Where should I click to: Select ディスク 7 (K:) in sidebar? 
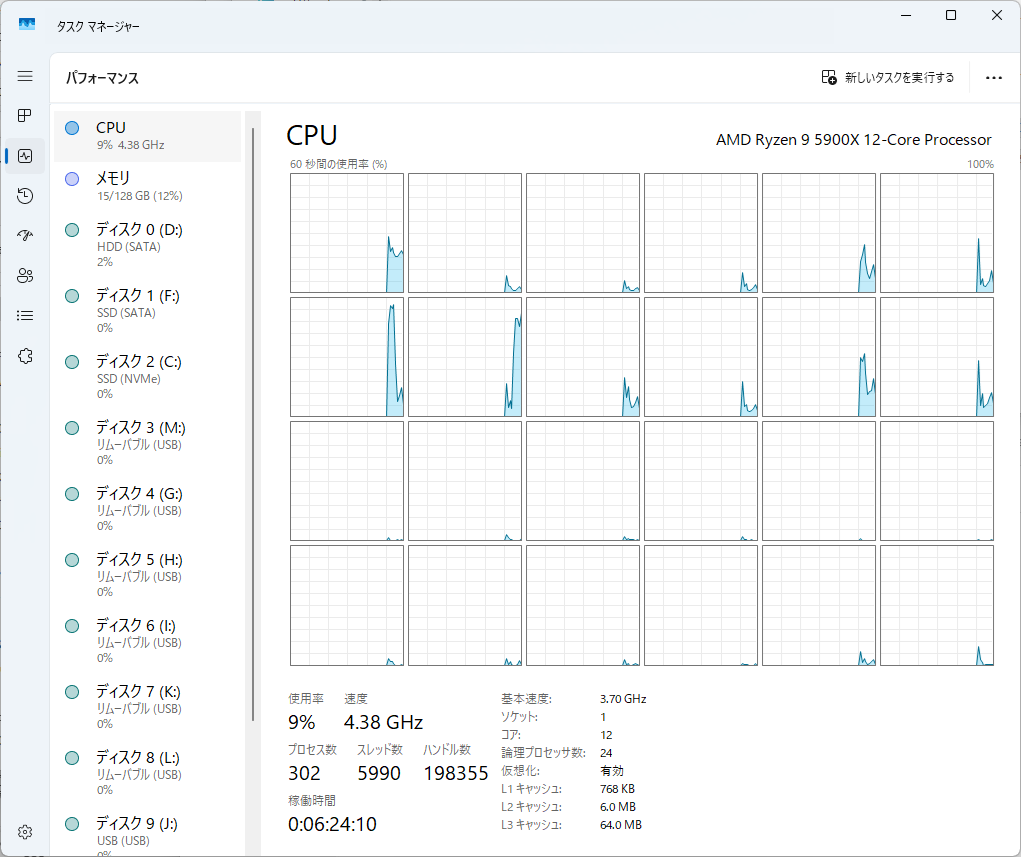(x=147, y=707)
